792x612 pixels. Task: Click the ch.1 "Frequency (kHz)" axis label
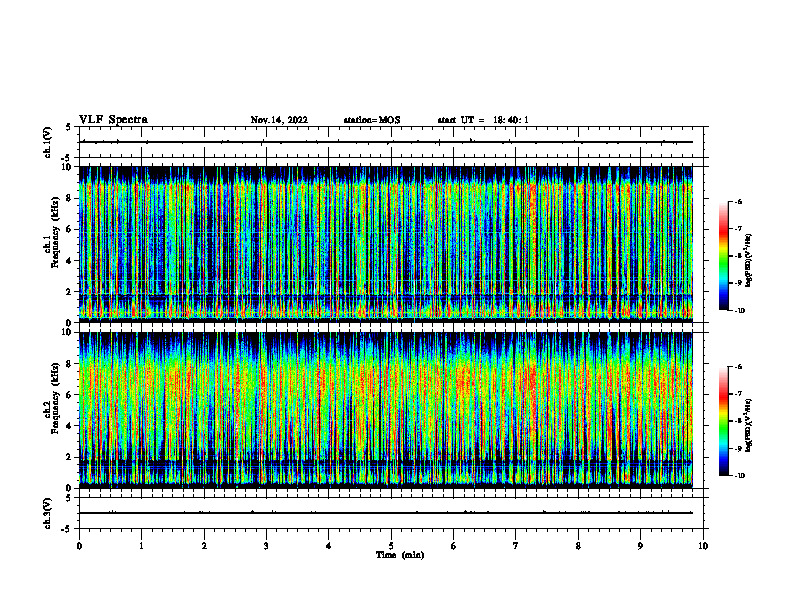pyautogui.click(x=55, y=233)
